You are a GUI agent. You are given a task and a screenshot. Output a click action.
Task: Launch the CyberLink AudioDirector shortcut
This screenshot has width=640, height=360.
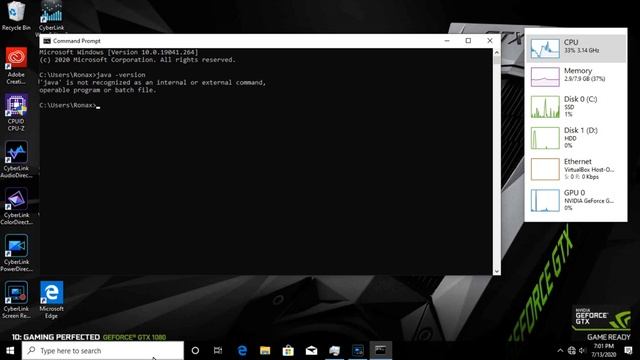pos(16,159)
